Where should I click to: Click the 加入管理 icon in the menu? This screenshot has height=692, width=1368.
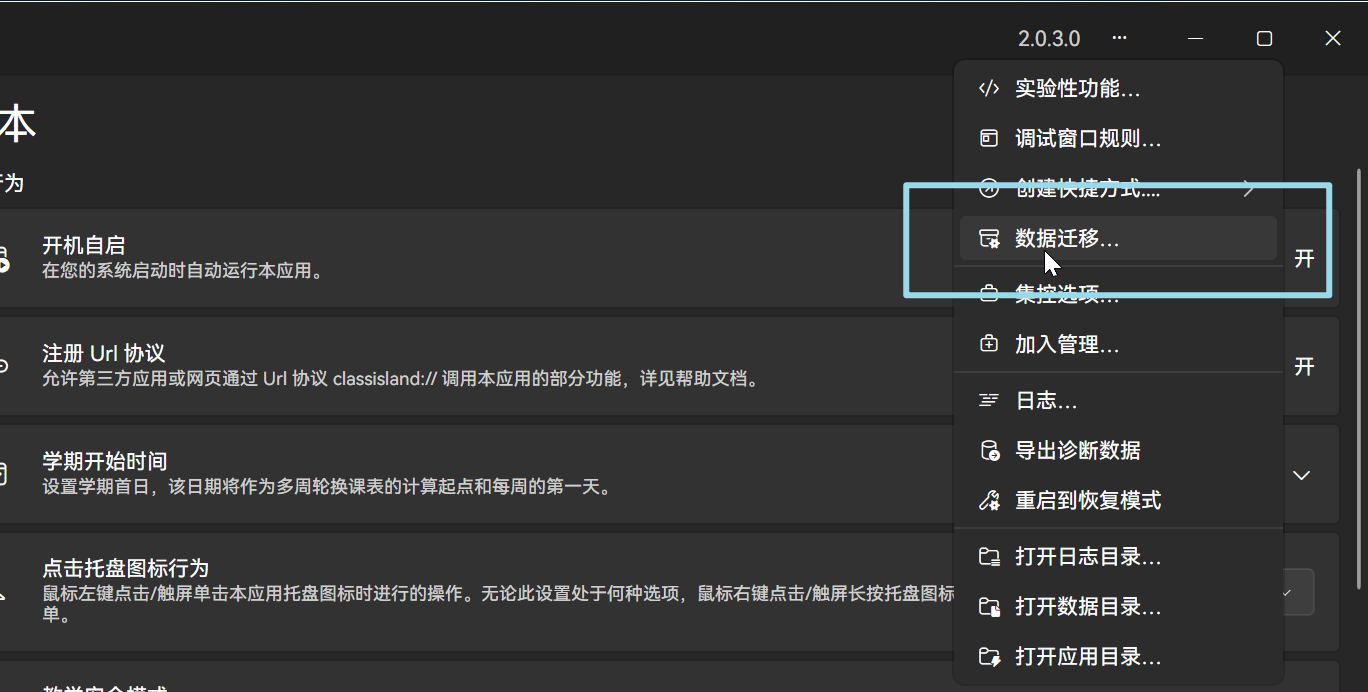pos(988,344)
